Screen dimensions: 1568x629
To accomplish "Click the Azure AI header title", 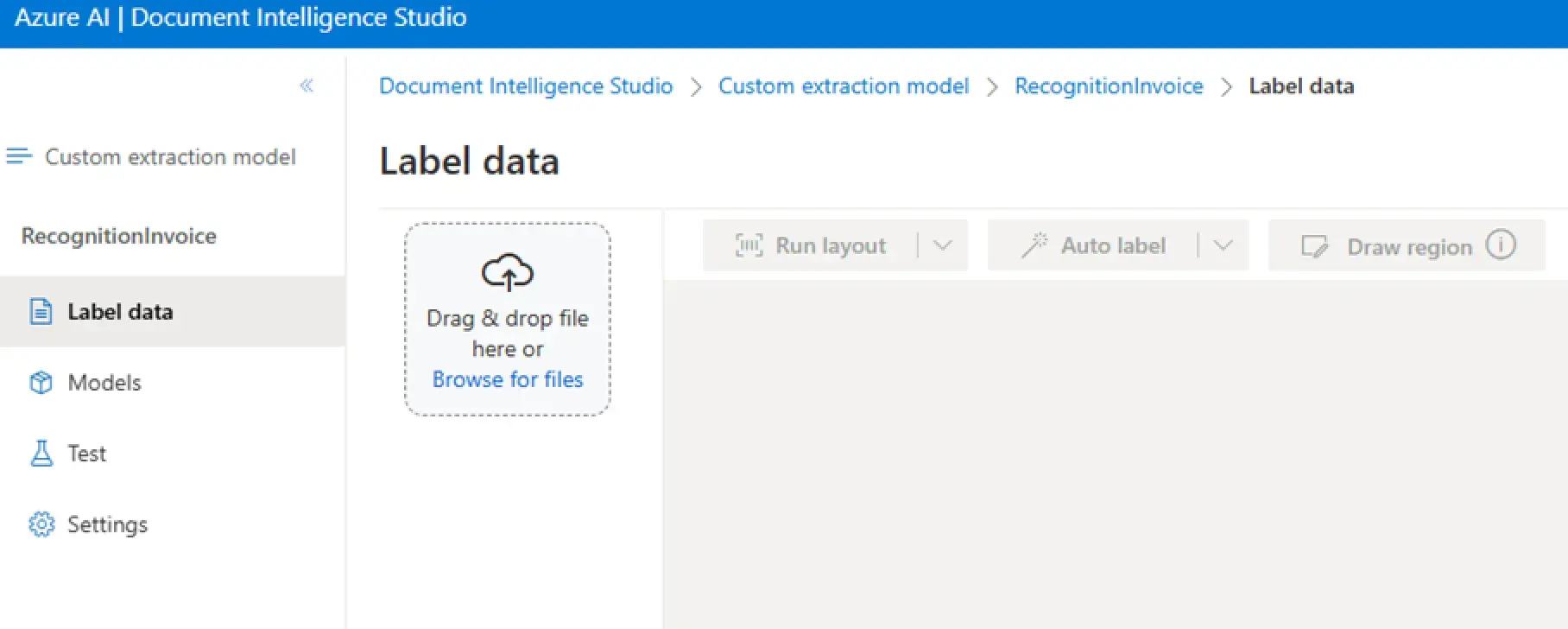I will (x=241, y=17).
